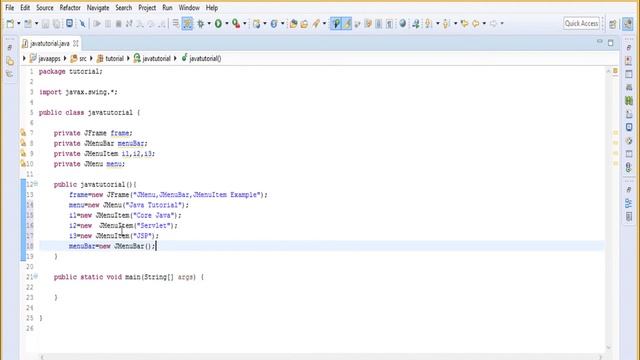Click javatutorial class in the breadcrumb
This screenshot has width=640, height=360.
pyautogui.click(x=156, y=58)
